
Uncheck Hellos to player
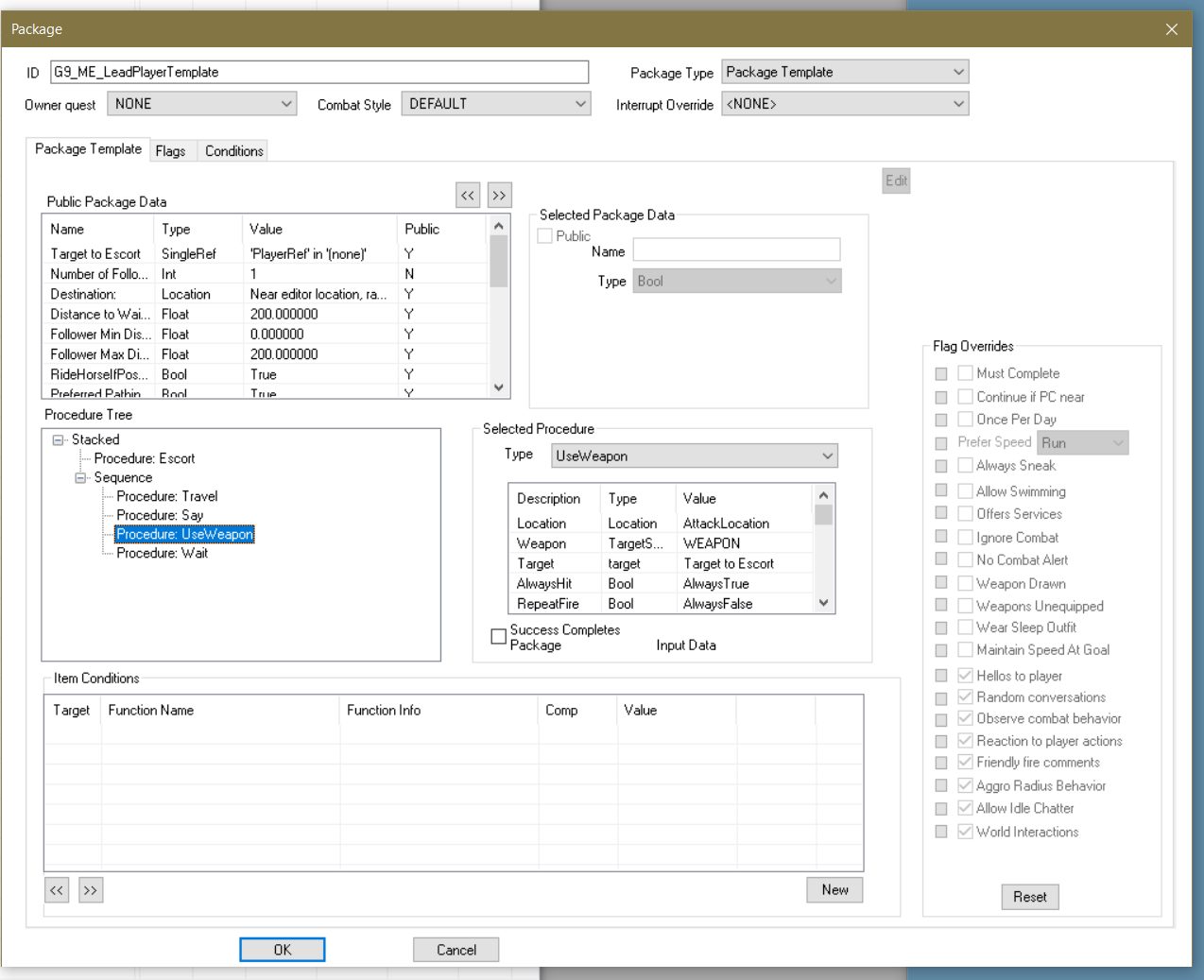(965, 675)
